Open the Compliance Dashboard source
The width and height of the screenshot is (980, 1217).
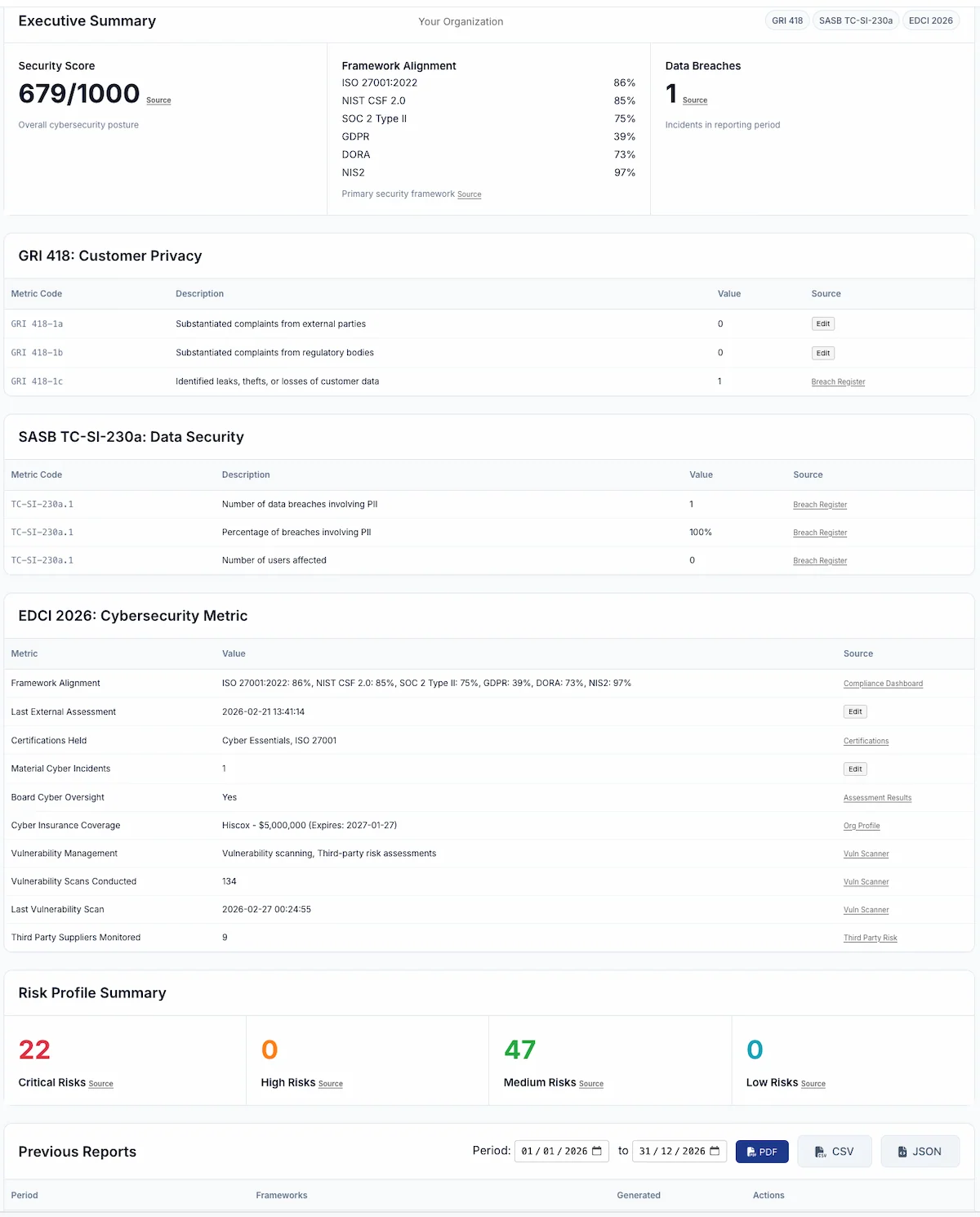[883, 683]
